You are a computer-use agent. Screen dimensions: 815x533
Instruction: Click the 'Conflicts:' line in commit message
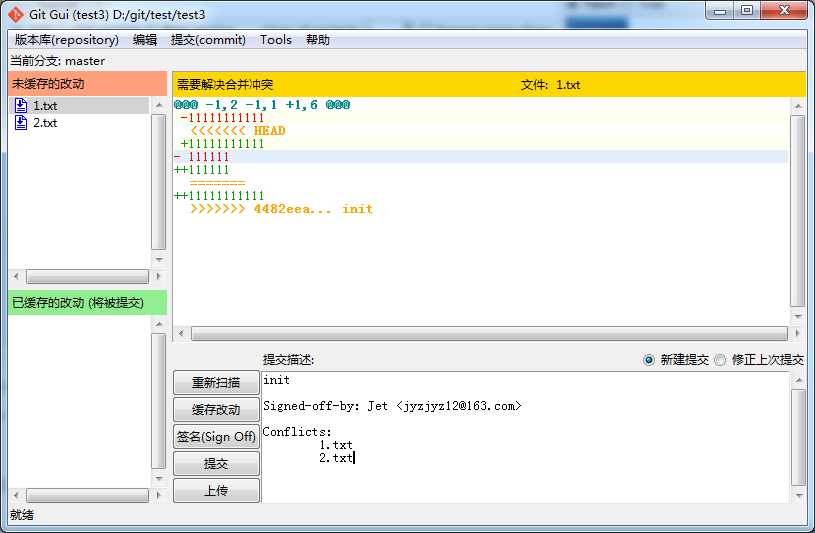pyautogui.click(x=297, y=432)
